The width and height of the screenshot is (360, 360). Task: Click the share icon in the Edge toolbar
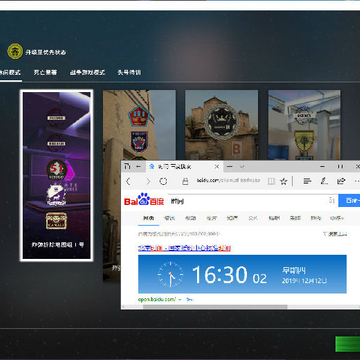[341, 181]
